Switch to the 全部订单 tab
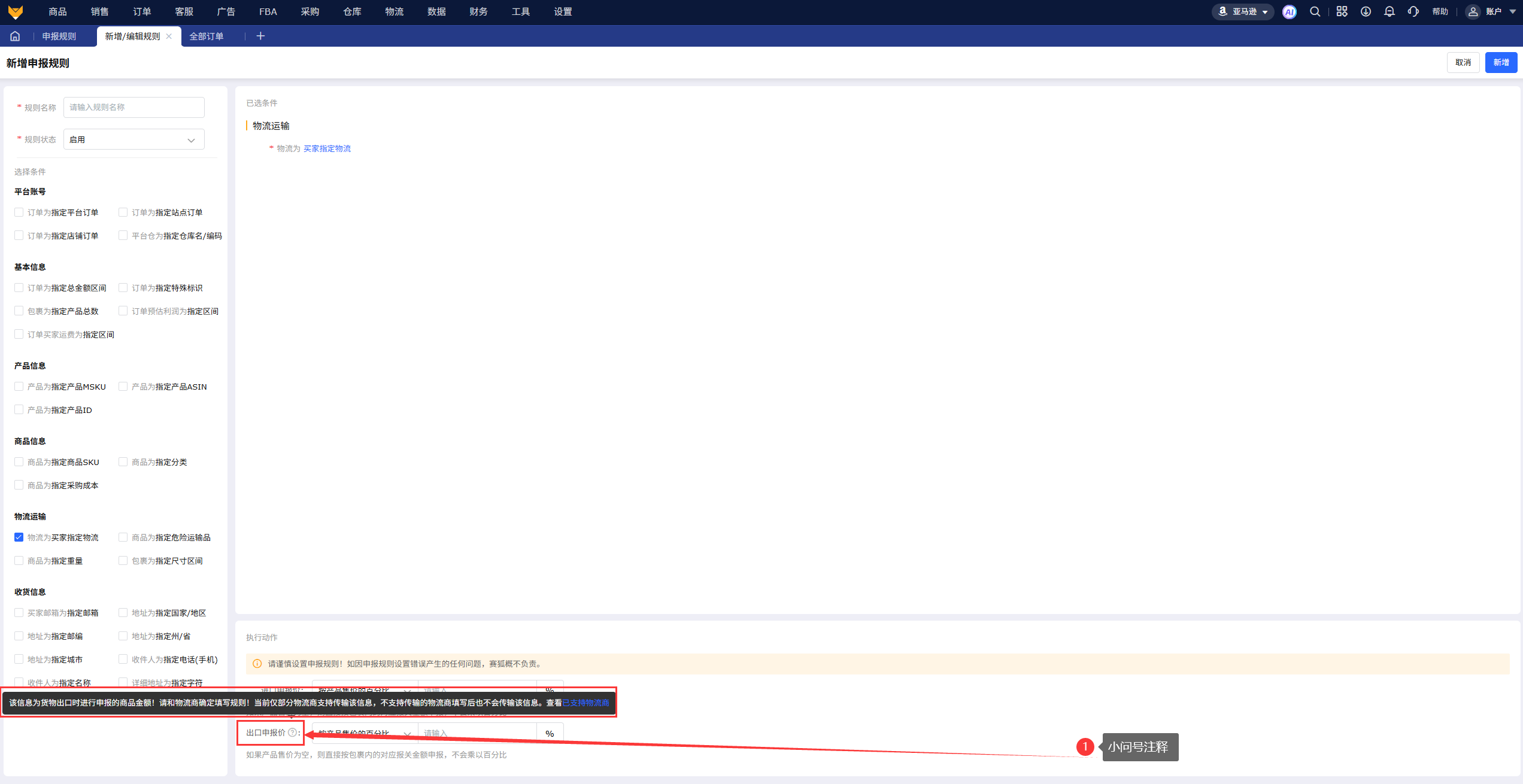Image resolution: width=1523 pixels, height=784 pixels. [207, 37]
